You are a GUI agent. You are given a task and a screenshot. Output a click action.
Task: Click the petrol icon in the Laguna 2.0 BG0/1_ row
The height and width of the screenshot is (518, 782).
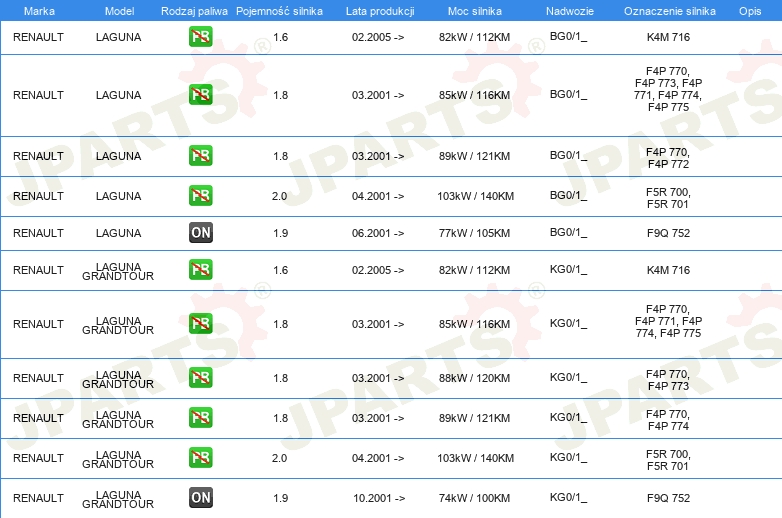200,195
